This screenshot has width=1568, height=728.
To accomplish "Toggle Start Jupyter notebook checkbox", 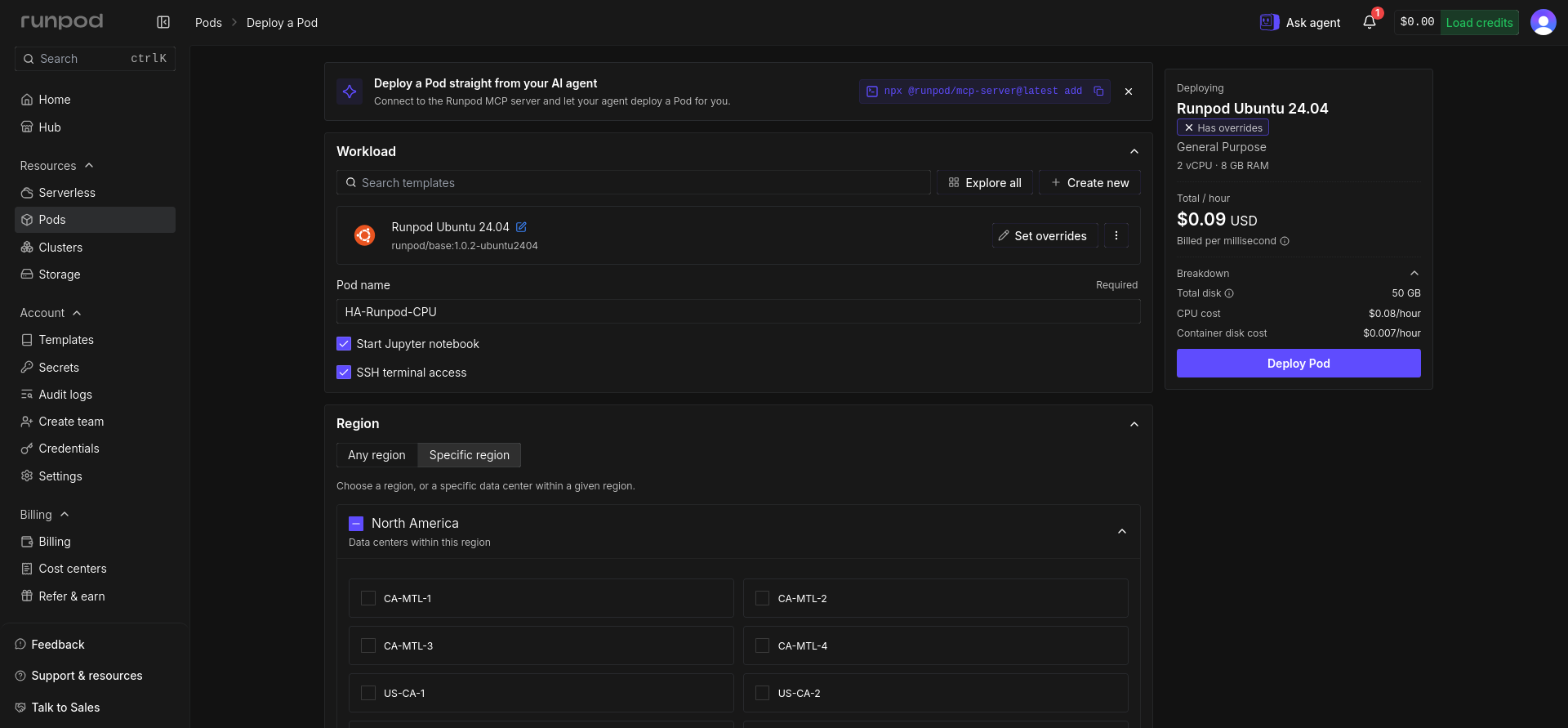I will pos(344,344).
